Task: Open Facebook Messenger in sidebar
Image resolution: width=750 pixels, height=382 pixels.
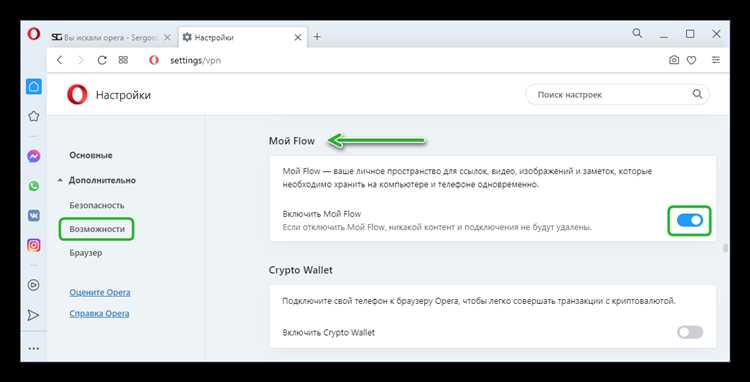Action: pyautogui.click(x=33, y=156)
